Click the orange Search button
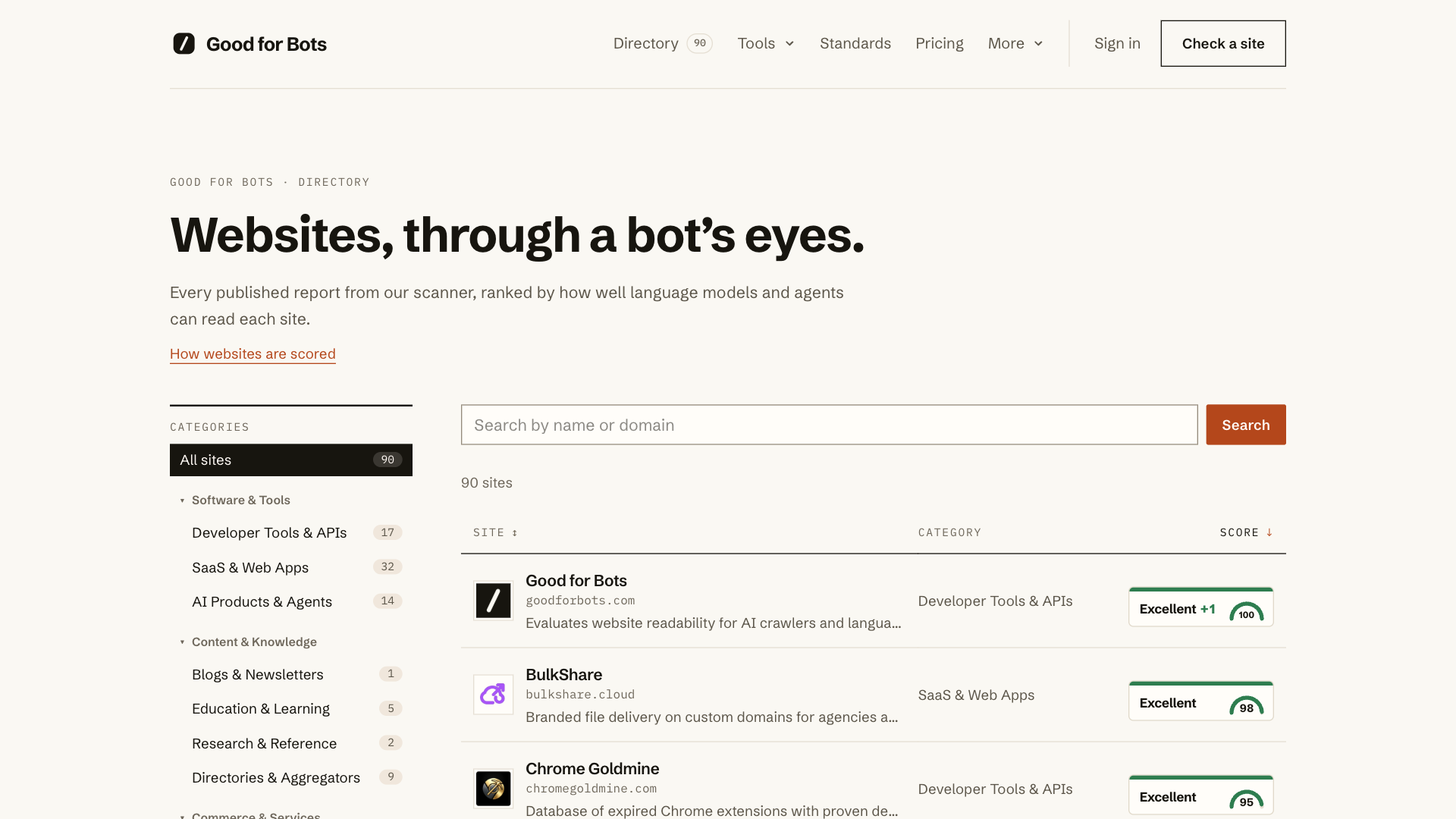 click(x=1245, y=425)
